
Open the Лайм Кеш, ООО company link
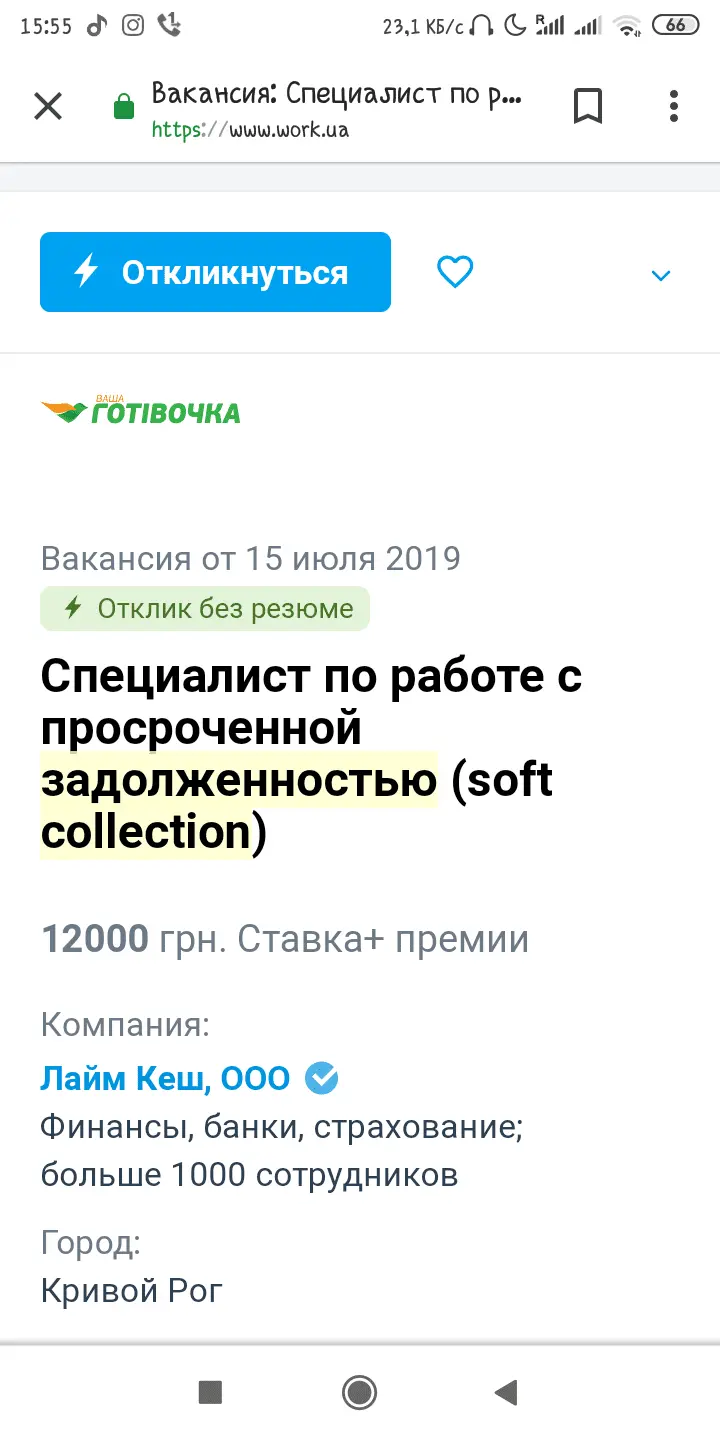click(165, 1079)
